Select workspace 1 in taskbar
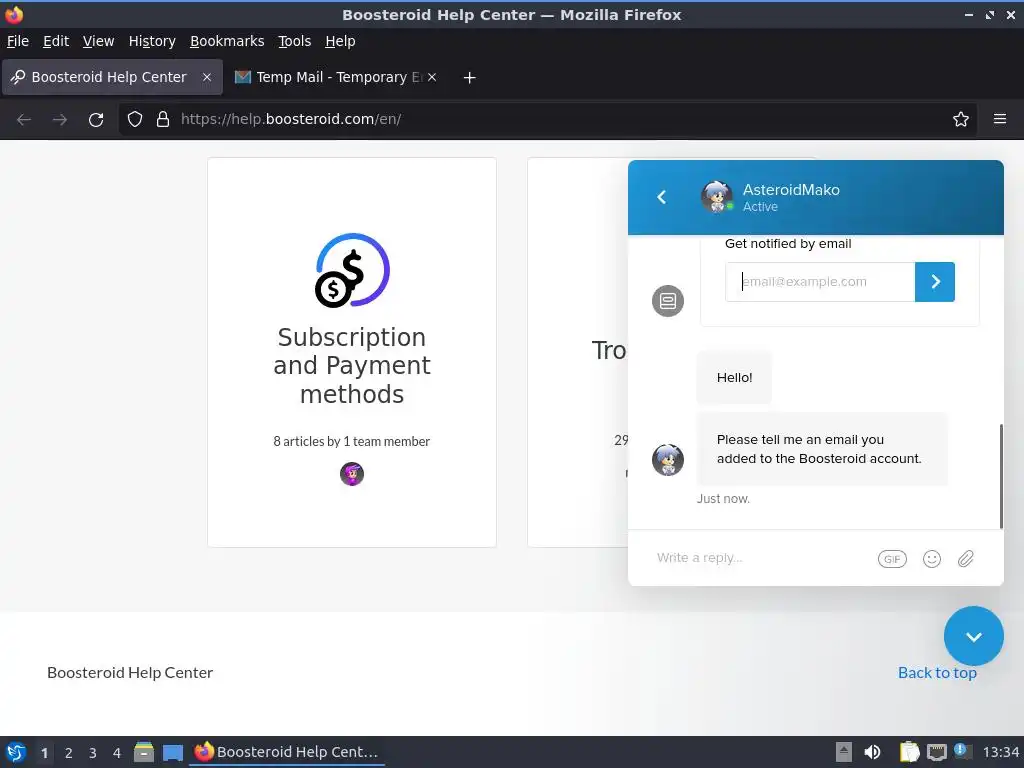Screen dimensions: 1024x768 (44, 753)
